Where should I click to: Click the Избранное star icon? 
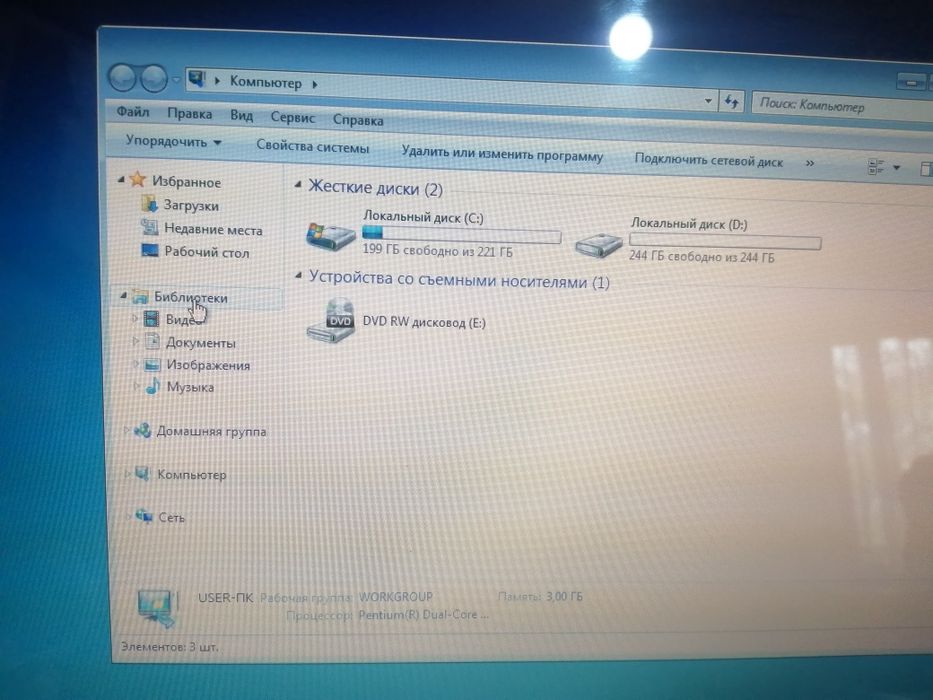click(138, 179)
